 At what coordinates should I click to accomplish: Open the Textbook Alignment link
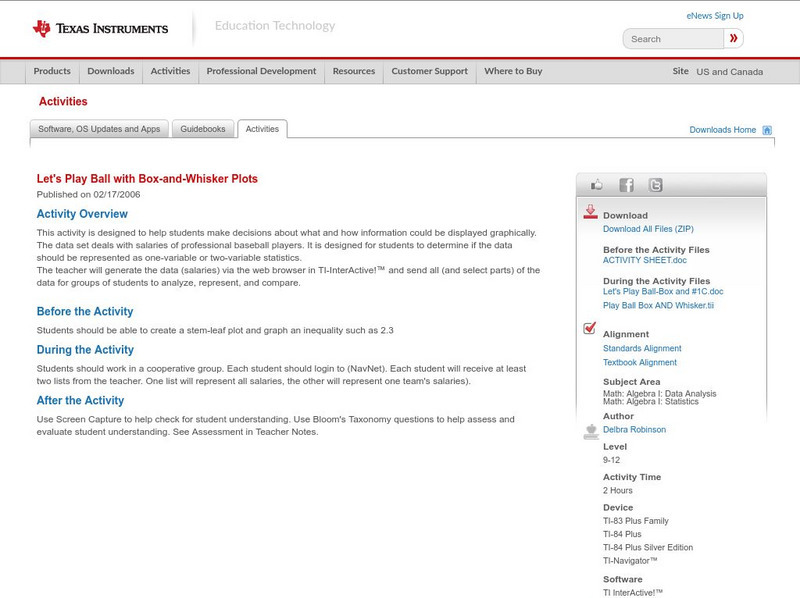(x=640, y=362)
